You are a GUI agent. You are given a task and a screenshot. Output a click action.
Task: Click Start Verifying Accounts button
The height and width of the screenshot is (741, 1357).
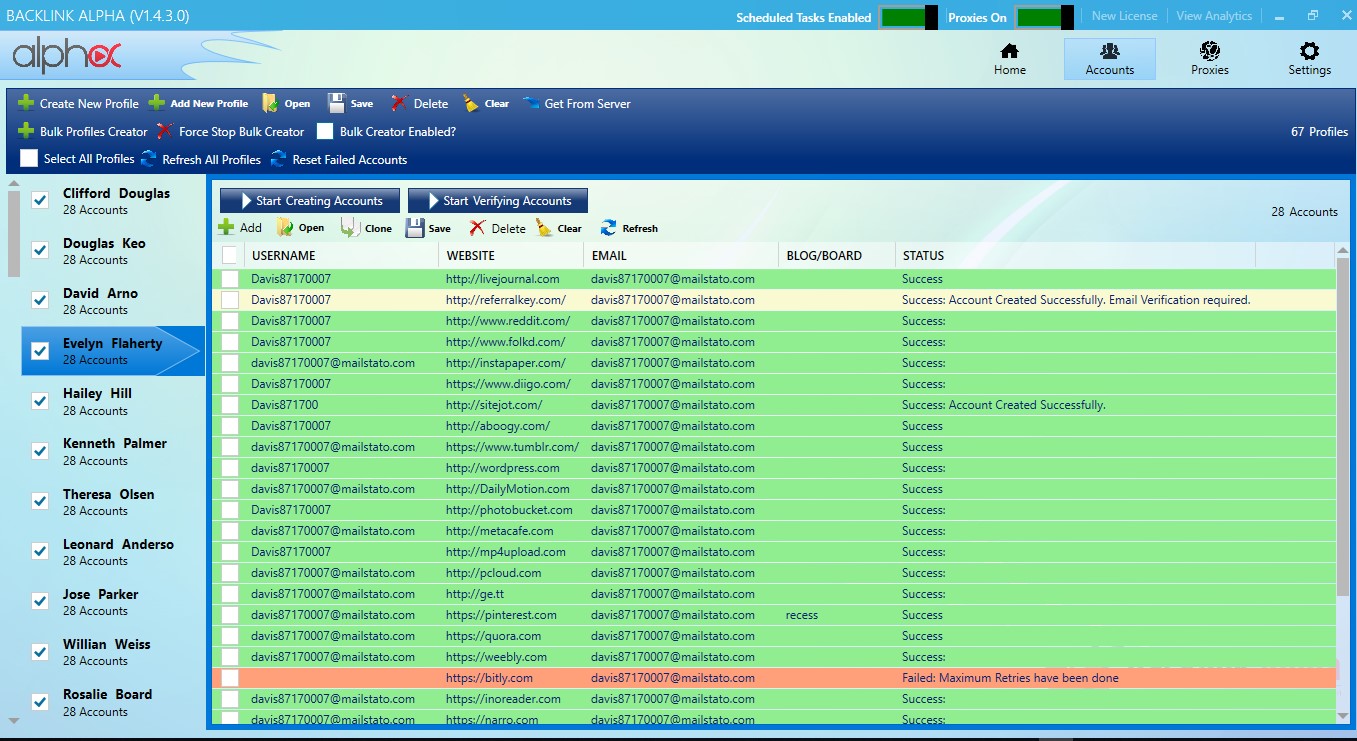[498, 201]
